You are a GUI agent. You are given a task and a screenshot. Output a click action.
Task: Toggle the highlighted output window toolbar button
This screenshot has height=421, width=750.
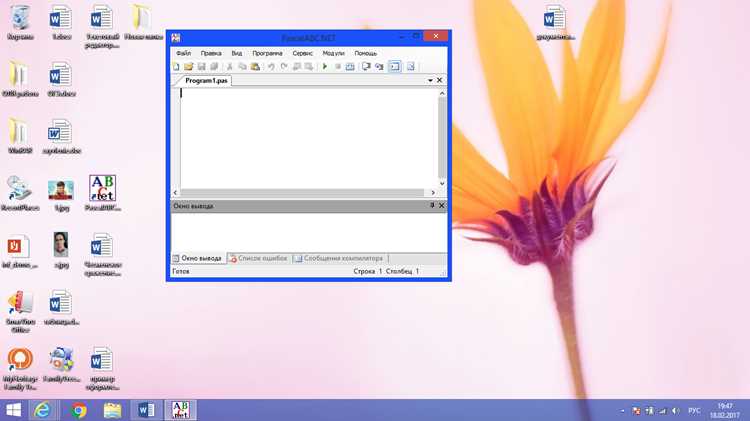click(x=395, y=66)
